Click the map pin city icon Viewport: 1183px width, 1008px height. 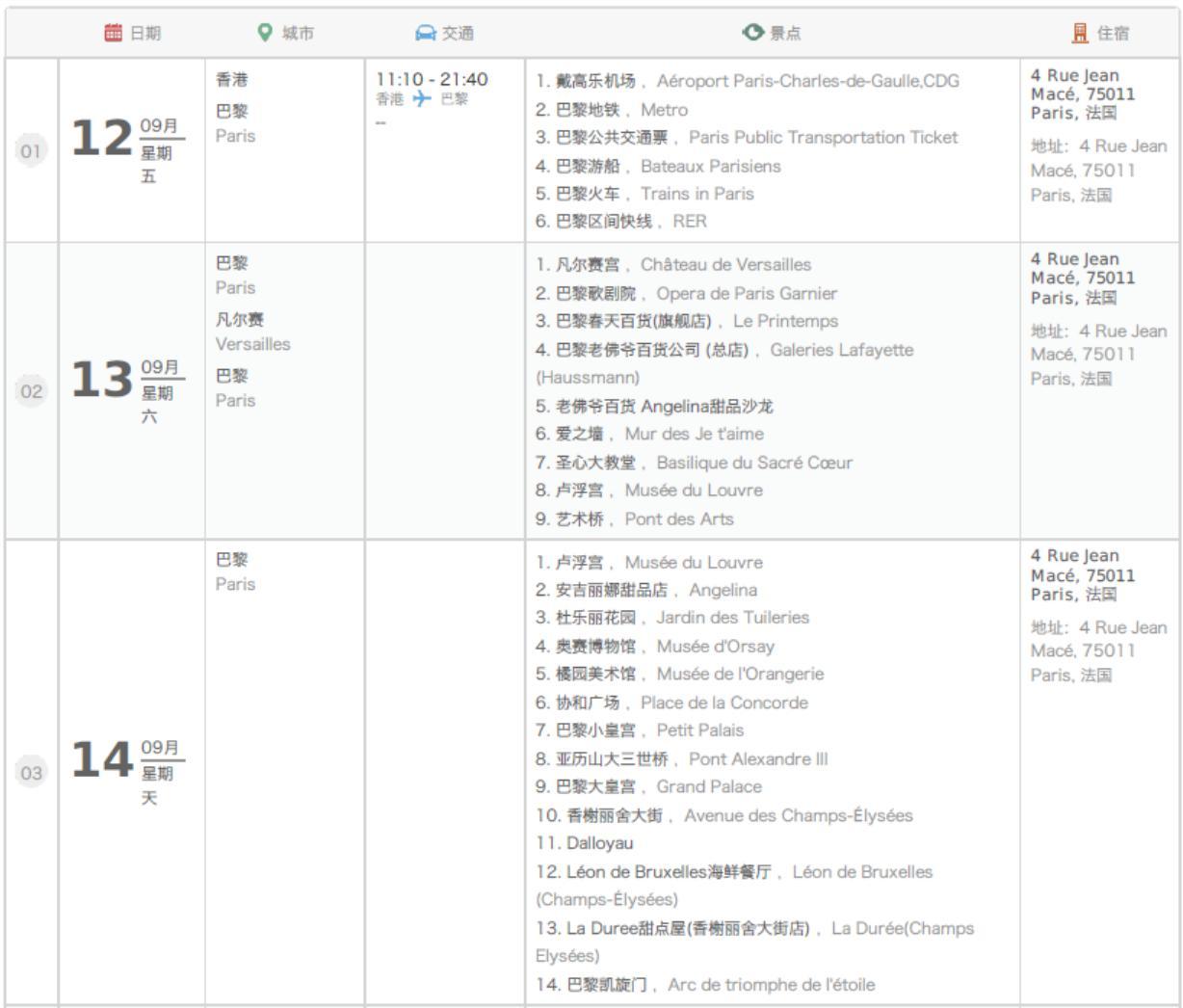[x=265, y=33]
